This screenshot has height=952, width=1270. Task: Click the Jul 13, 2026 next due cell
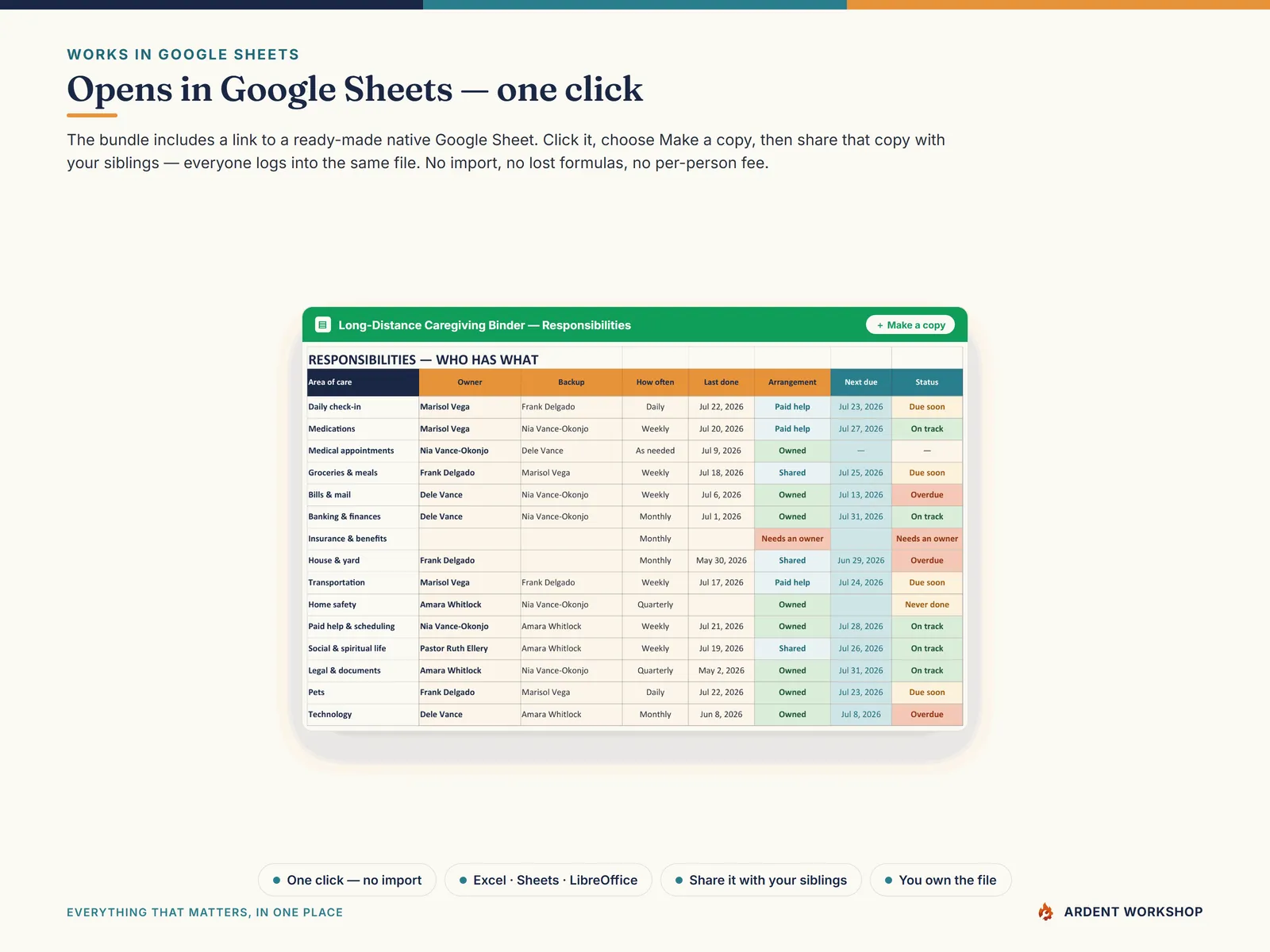(x=861, y=495)
